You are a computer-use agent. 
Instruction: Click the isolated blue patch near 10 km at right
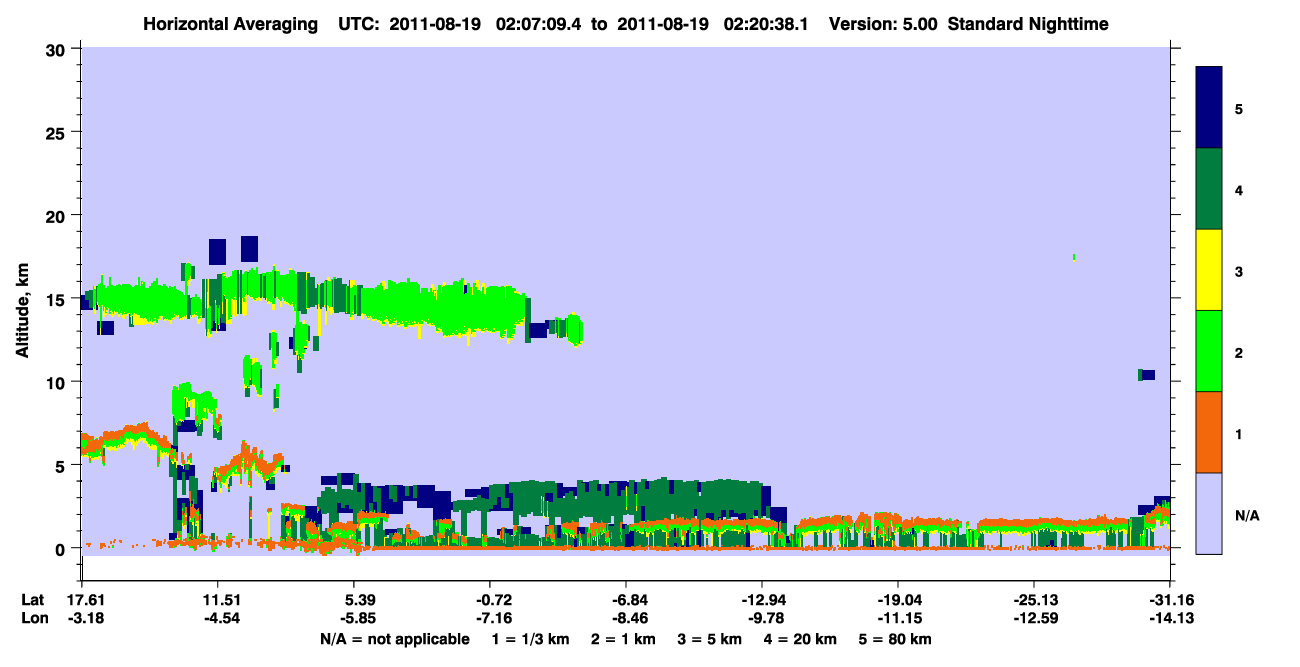point(1146,375)
